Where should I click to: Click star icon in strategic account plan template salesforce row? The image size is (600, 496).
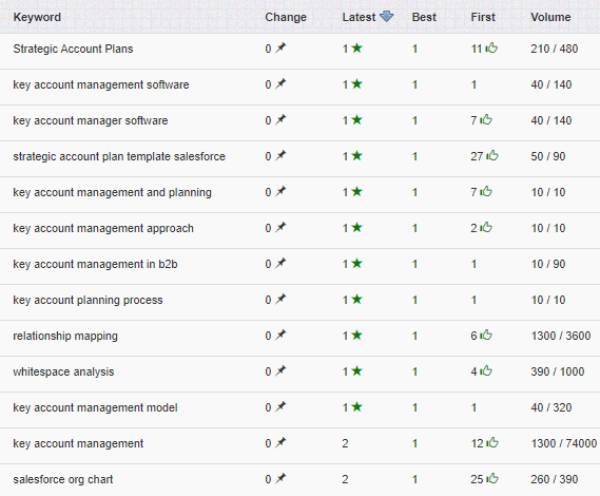pyautogui.click(x=357, y=156)
